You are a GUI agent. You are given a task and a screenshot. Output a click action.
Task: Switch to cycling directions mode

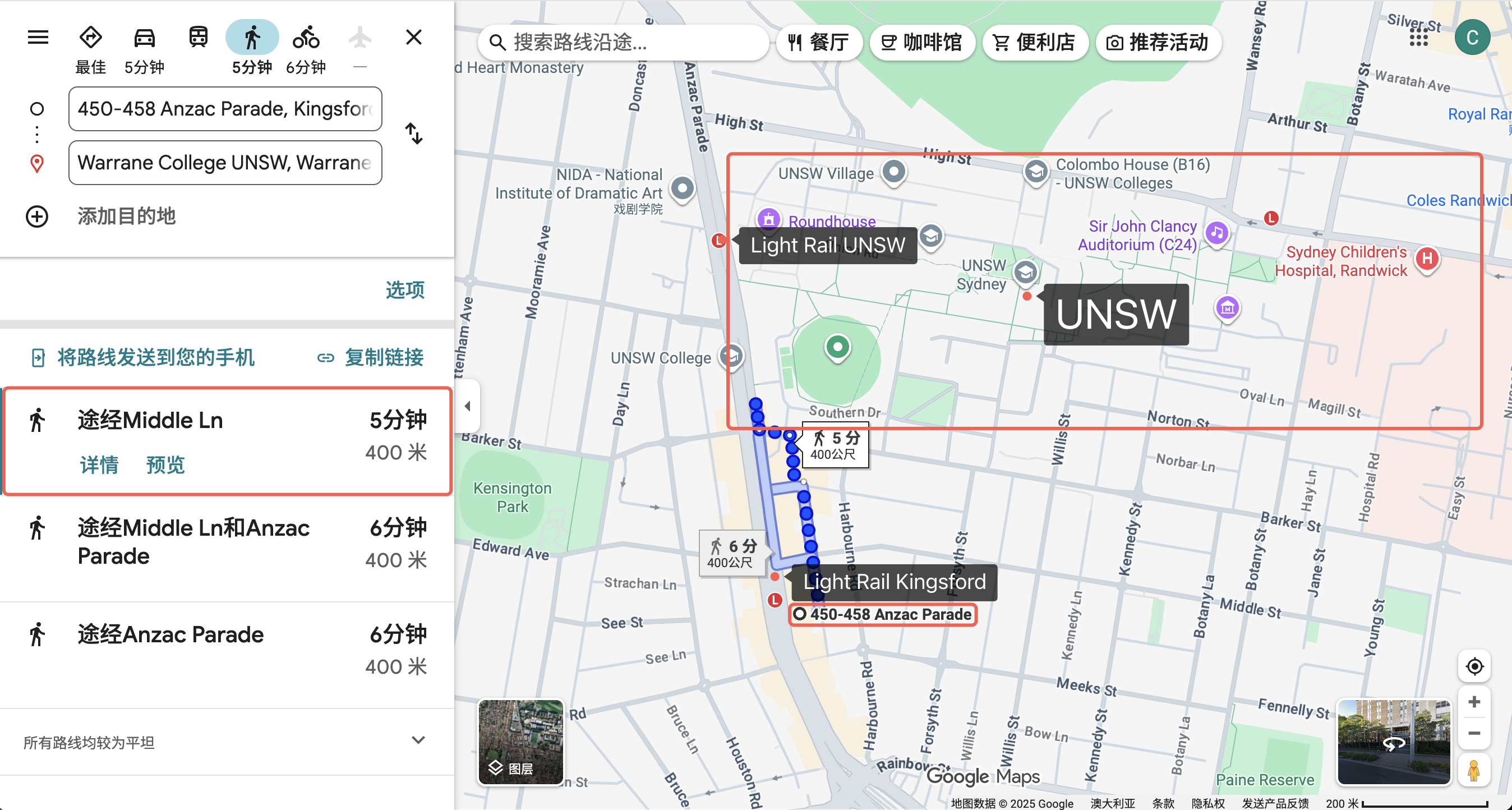tap(306, 38)
